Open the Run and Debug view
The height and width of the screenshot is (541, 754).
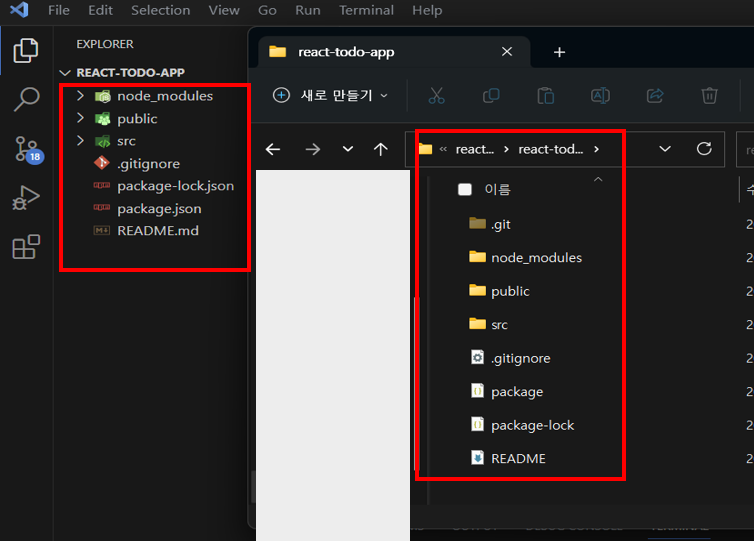[x=25, y=198]
